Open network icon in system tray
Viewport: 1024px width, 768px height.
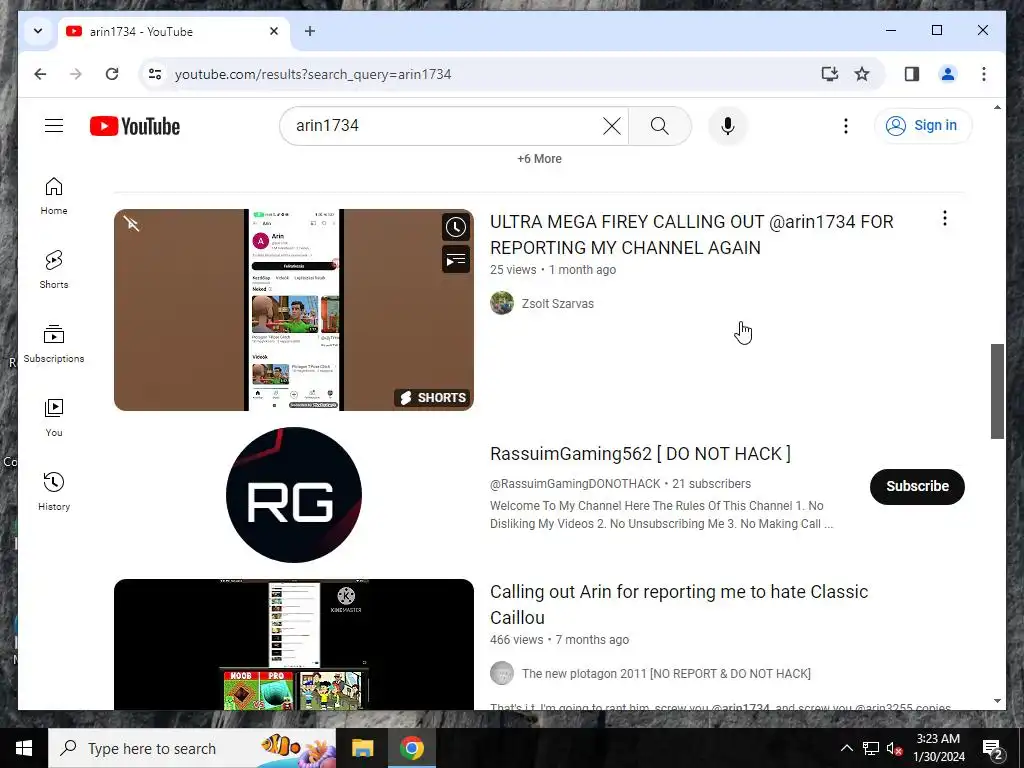click(x=871, y=748)
